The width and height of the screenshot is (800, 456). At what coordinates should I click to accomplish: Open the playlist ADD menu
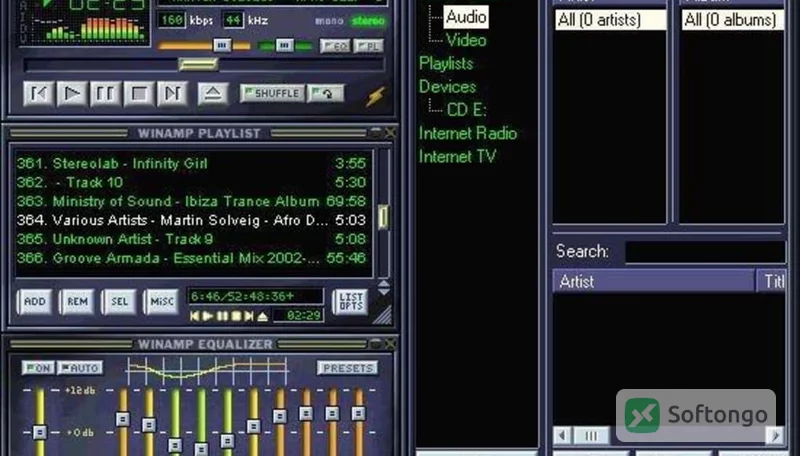[35, 301]
